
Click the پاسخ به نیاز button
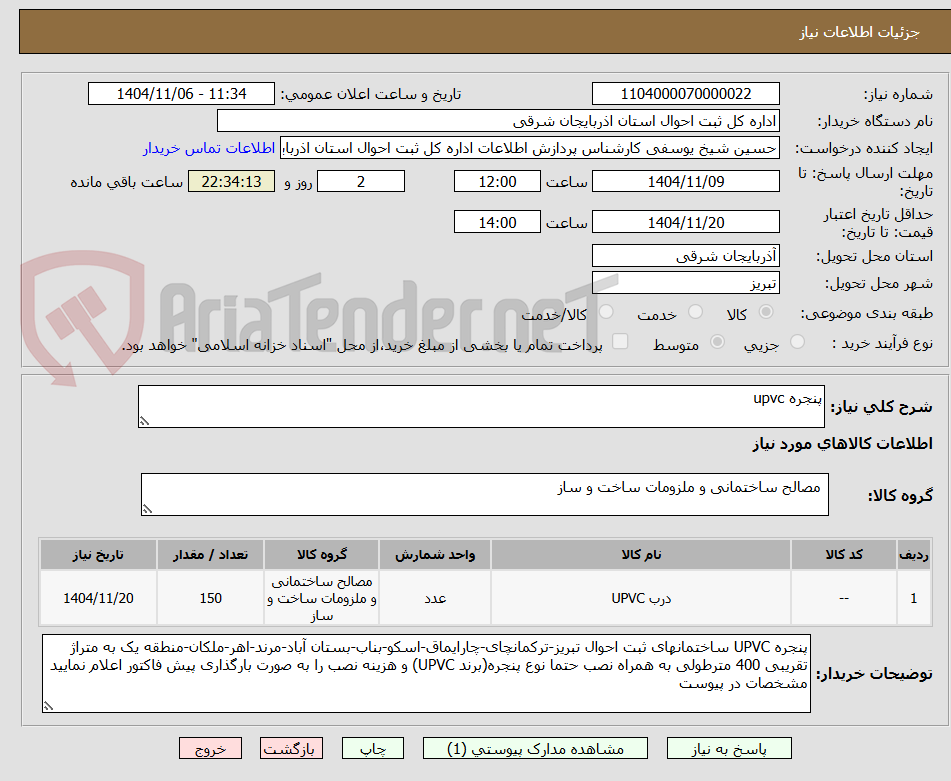tap(729, 748)
